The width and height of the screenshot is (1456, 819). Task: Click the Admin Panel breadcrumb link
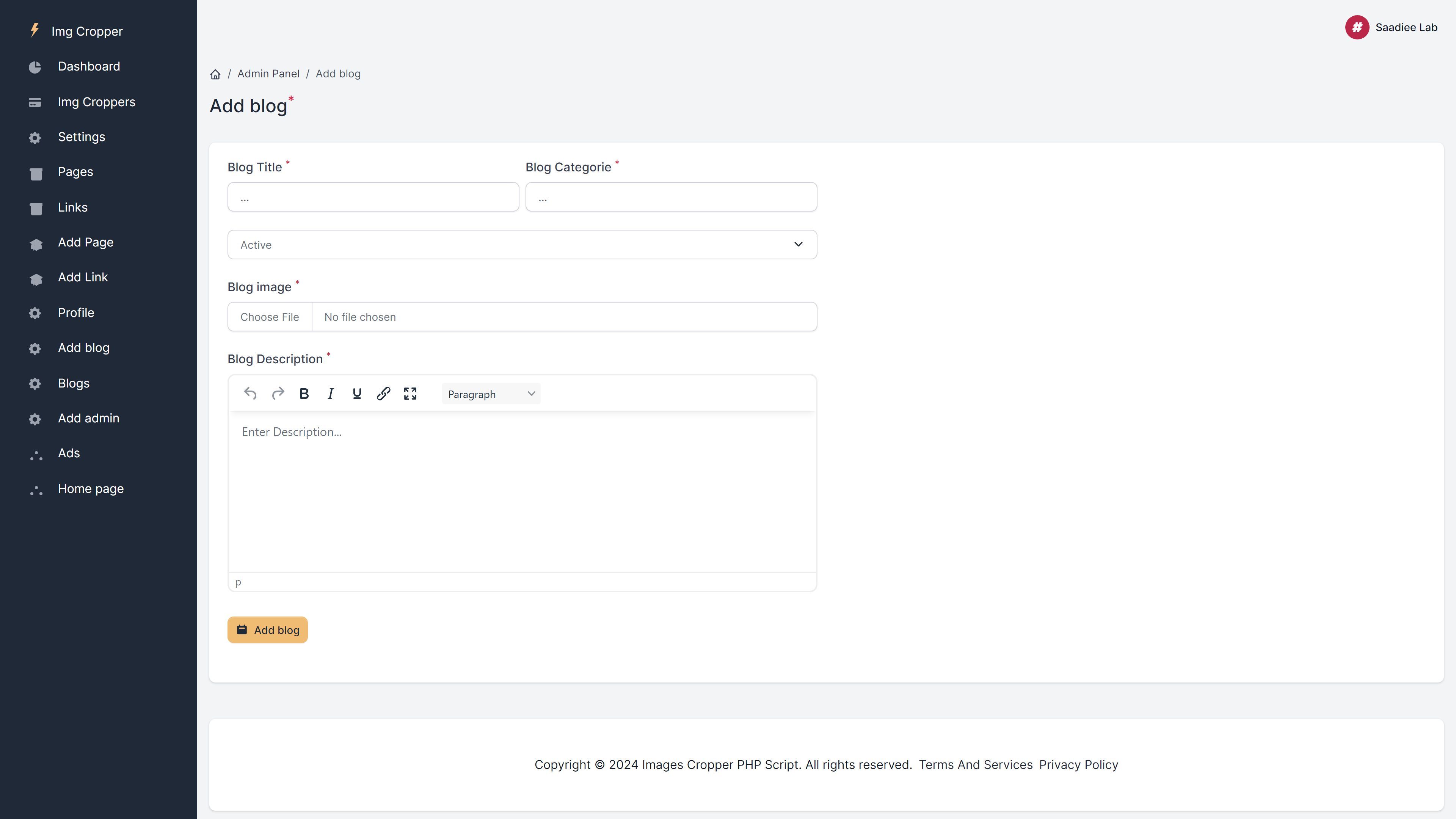(x=268, y=74)
